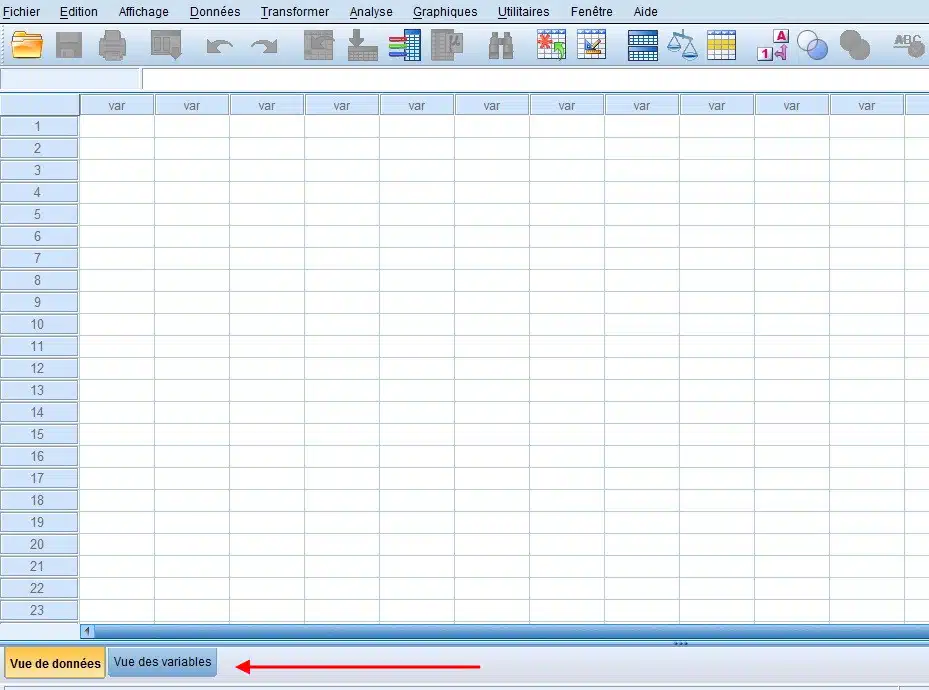Image resolution: width=929 pixels, height=690 pixels.
Task: Open the Analyse menu
Action: pyautogui.click(x=371, y=12)
